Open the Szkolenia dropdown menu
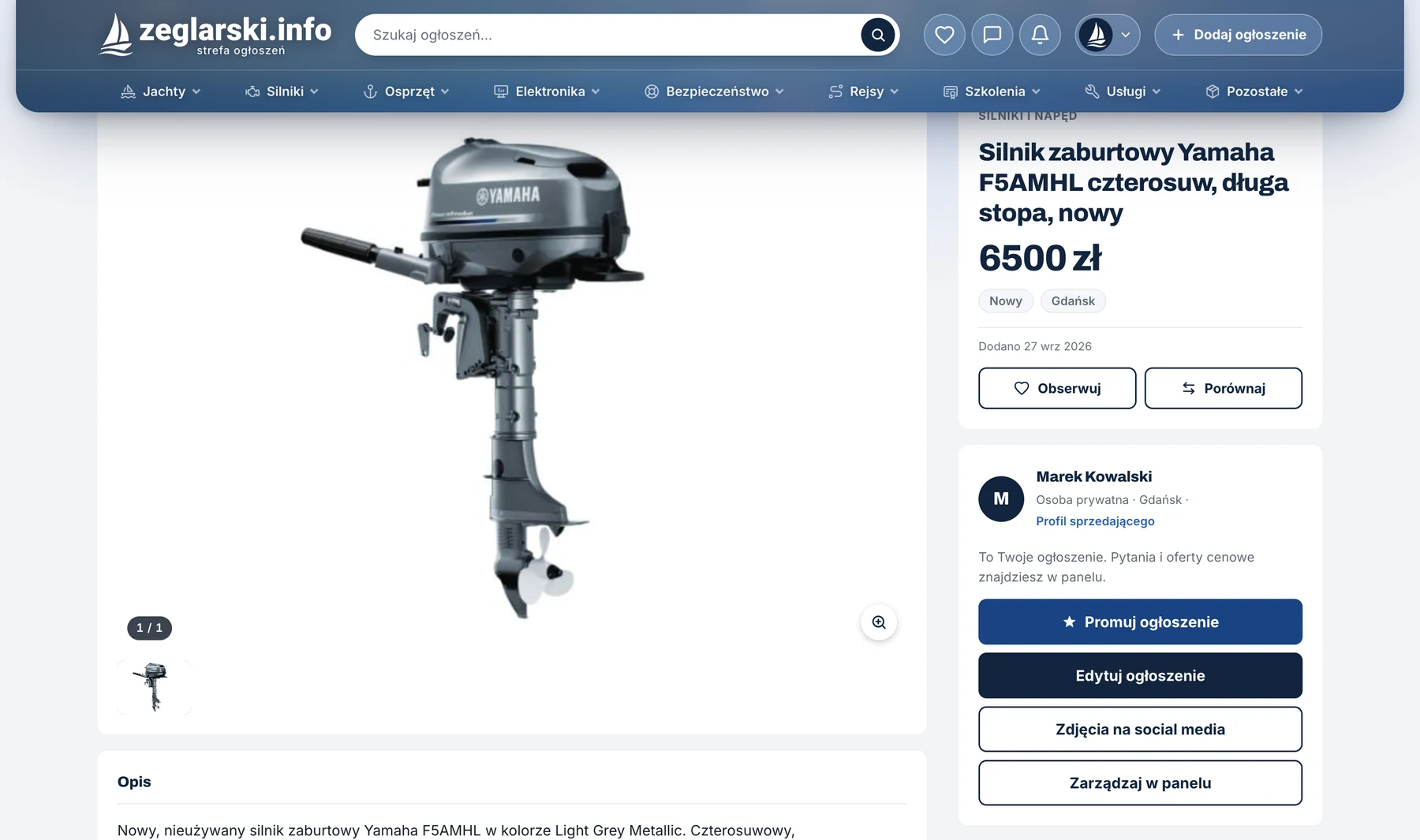The image size is (1420, 840). [x=992, y=91]
